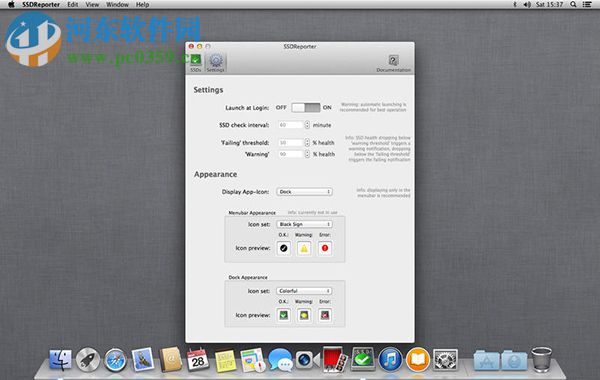
Task: Open Messages speech bubble icon
Action: [x=280, y=360]
